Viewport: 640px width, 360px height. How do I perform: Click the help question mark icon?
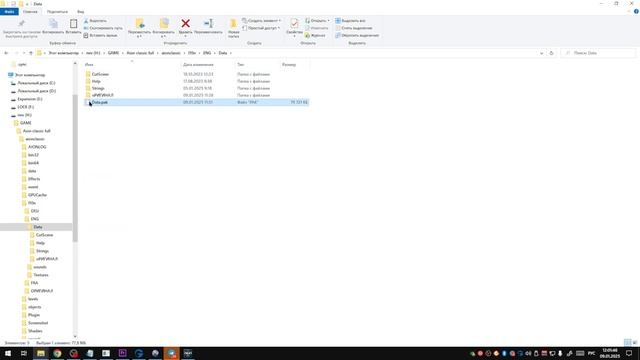point(636,11)
